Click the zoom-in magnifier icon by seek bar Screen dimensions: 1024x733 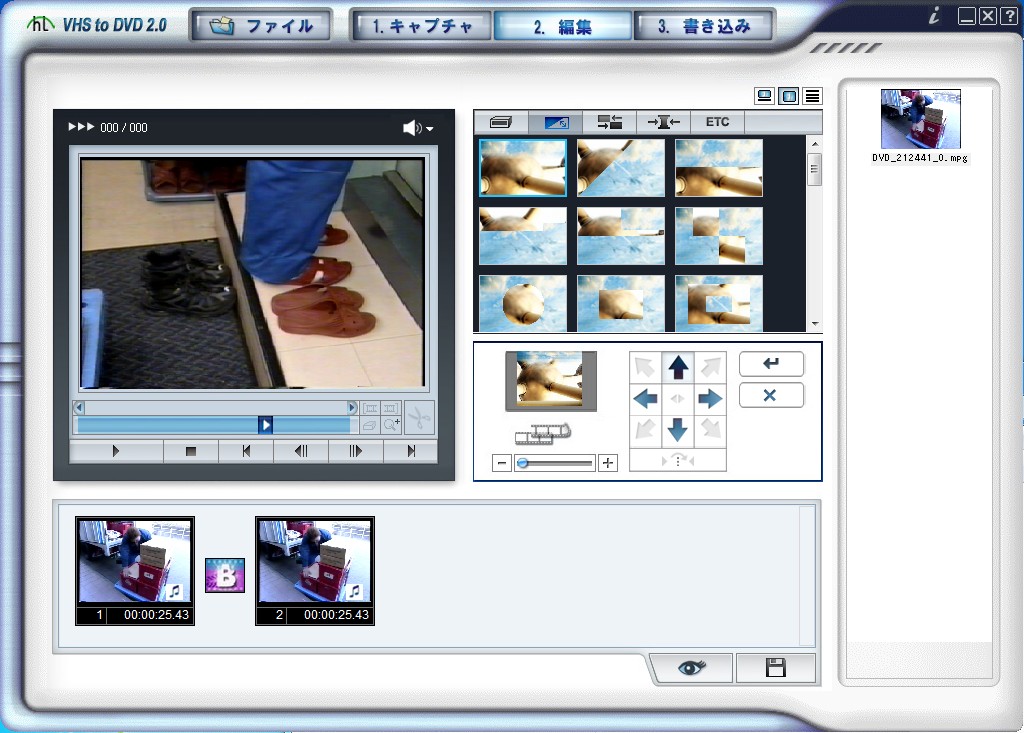tap(391, 425)
